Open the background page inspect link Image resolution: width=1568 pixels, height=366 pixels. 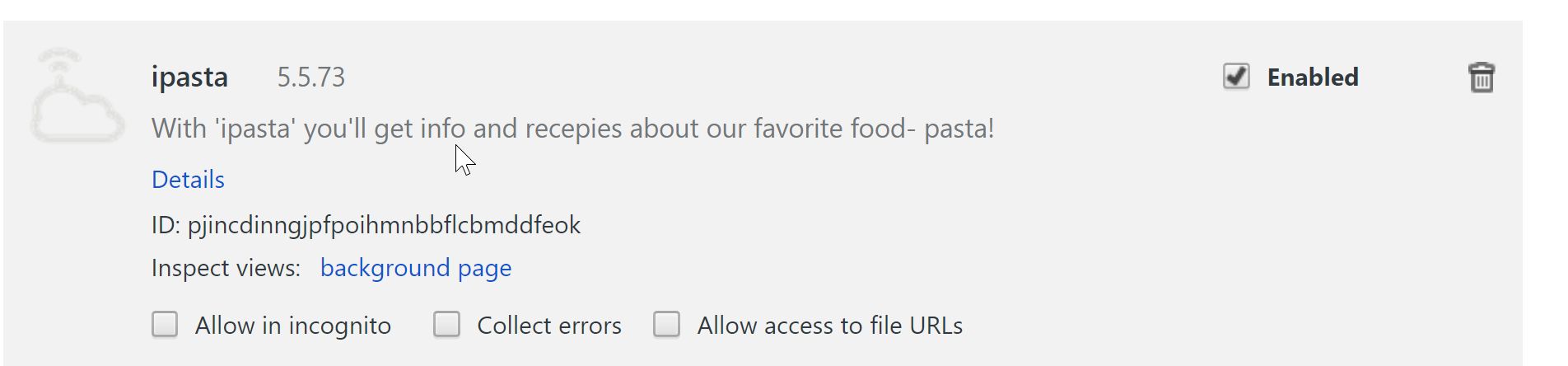click(415, 268)
